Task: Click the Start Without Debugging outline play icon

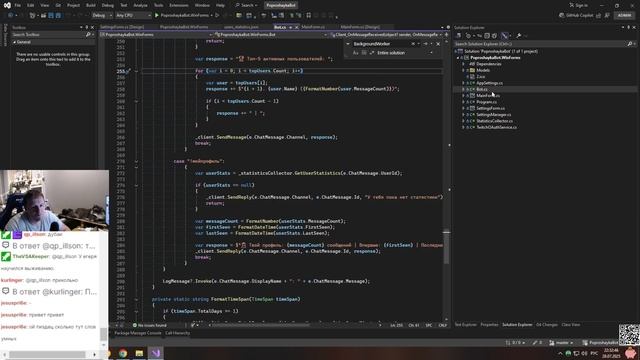Action: tap(217, 16)
